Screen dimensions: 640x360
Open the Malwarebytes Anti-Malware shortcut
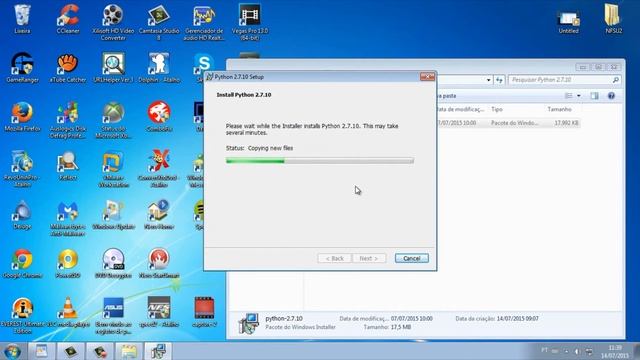point(68,218)
